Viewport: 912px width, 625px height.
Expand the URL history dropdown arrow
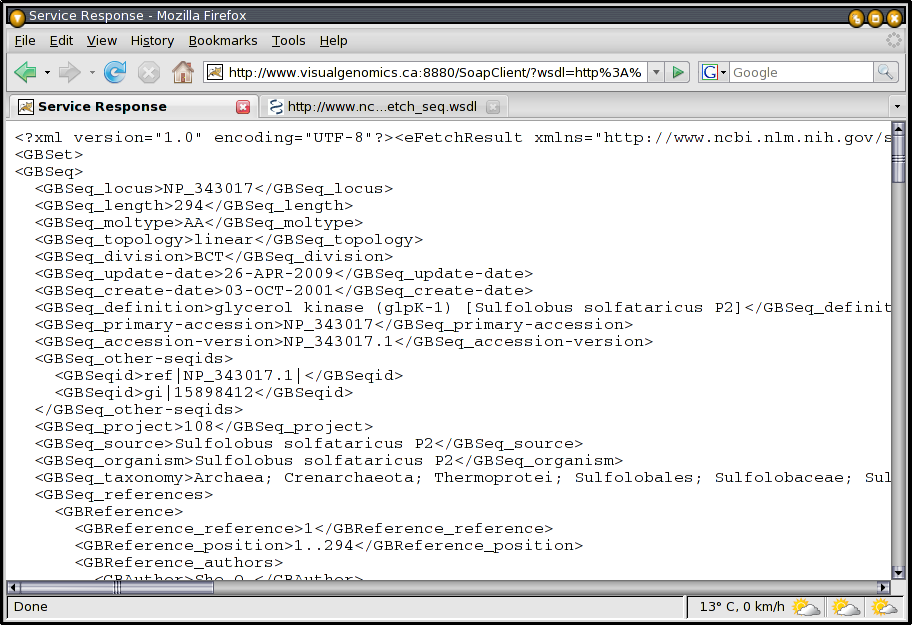pos(656,72)
